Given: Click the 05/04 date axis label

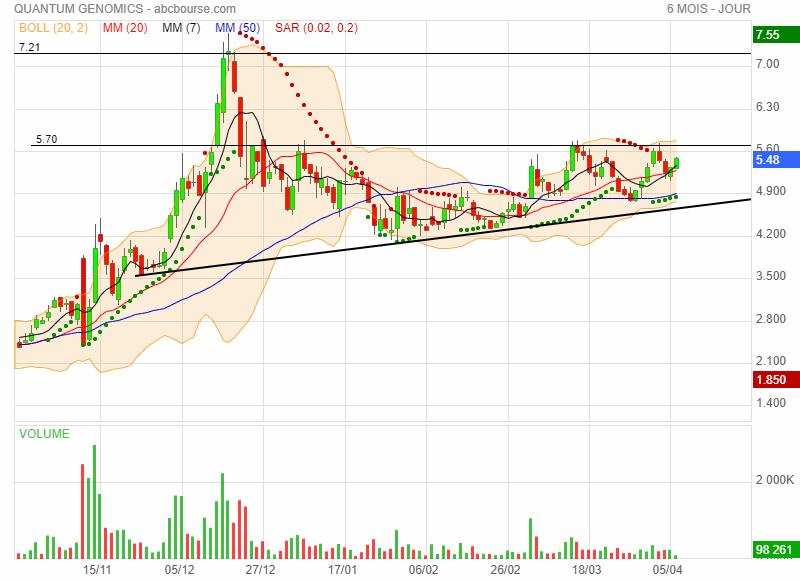Looking at the screenshot, I should tap(667, 569).
